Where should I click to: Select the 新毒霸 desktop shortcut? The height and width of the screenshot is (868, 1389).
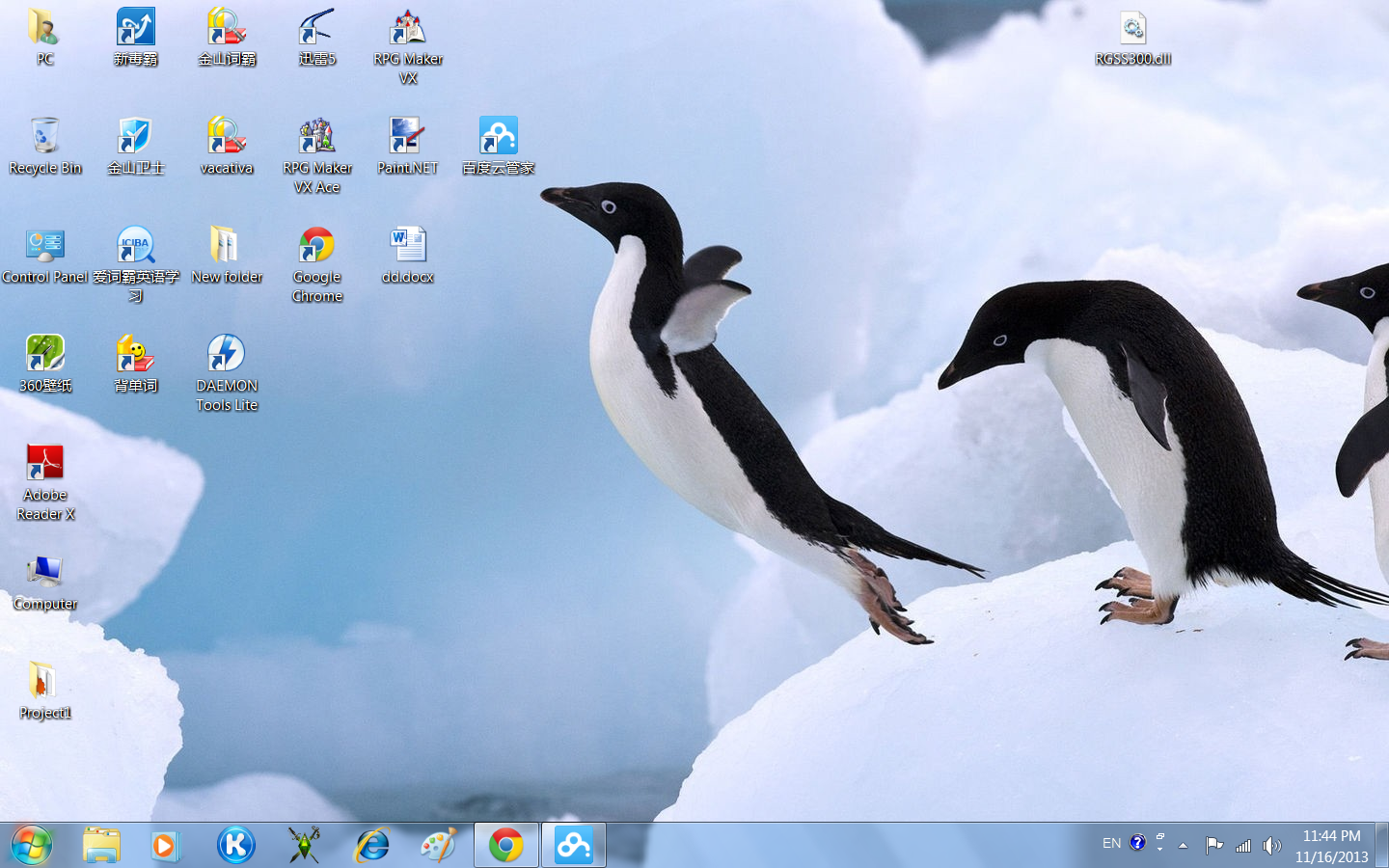click(x=136, y=37)
